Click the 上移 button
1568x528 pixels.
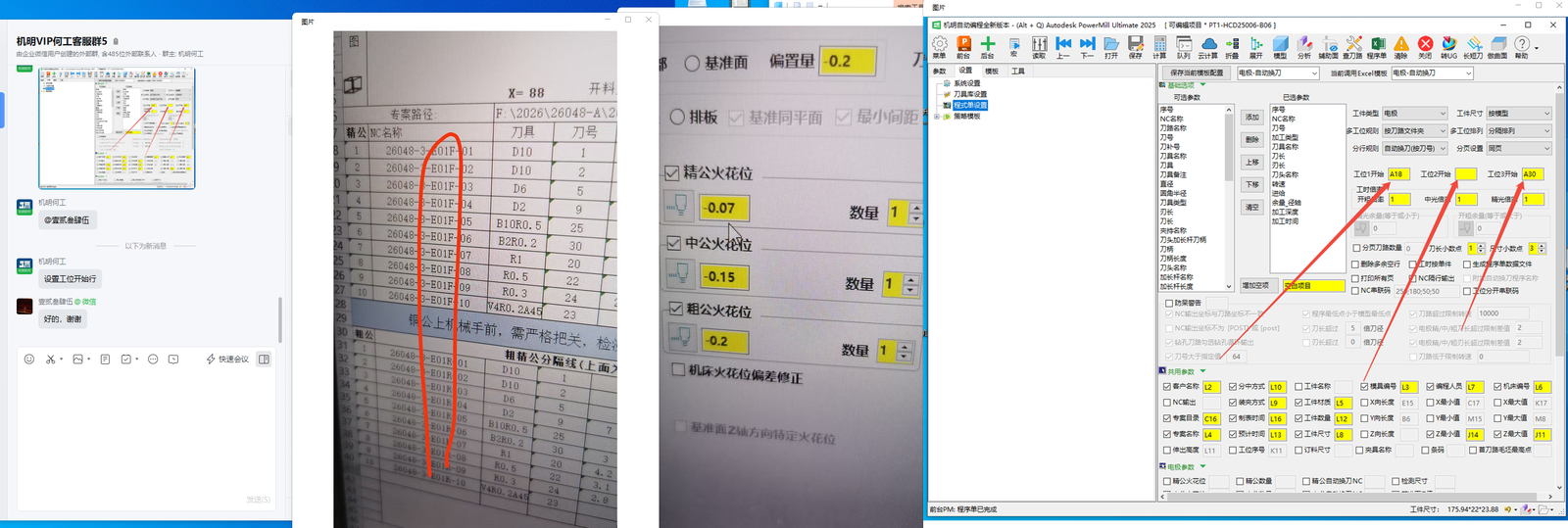[x=1252, y=163]
